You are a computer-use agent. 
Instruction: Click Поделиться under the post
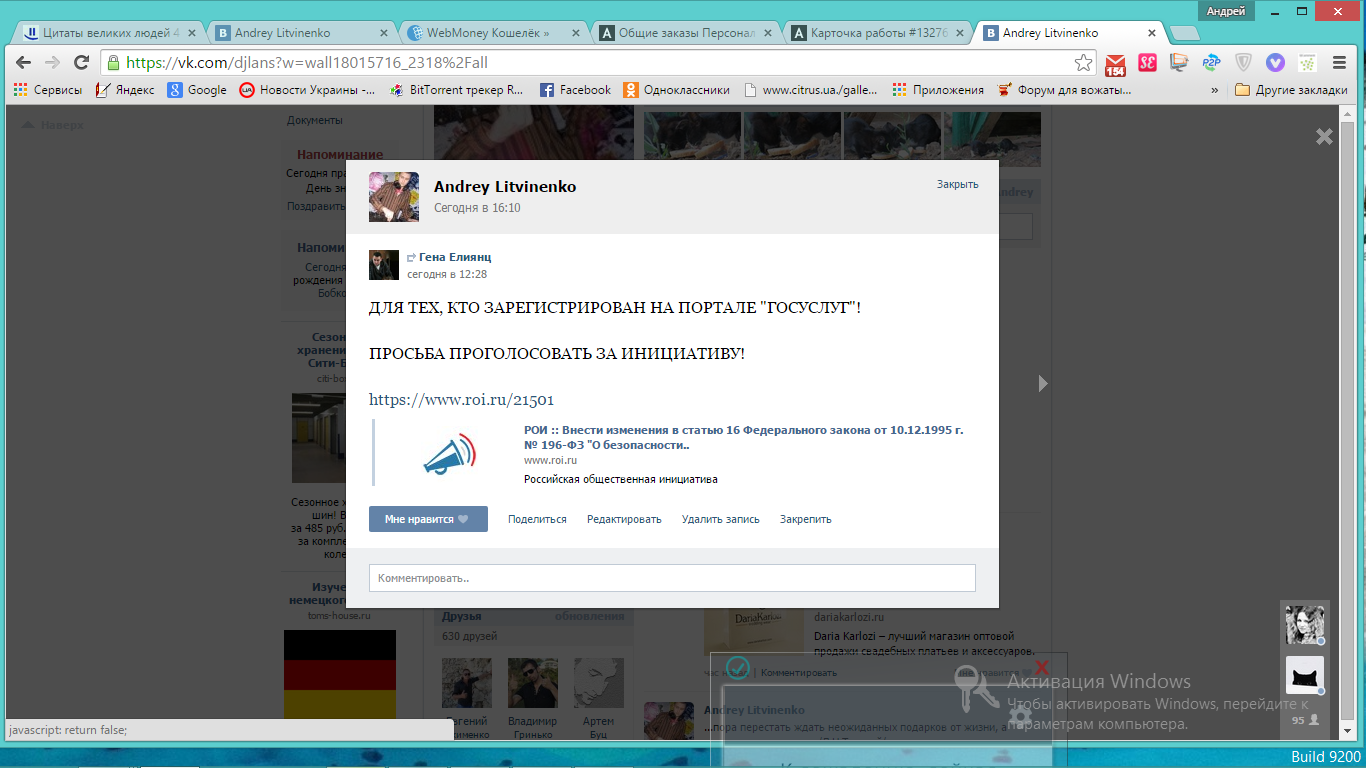537,519
